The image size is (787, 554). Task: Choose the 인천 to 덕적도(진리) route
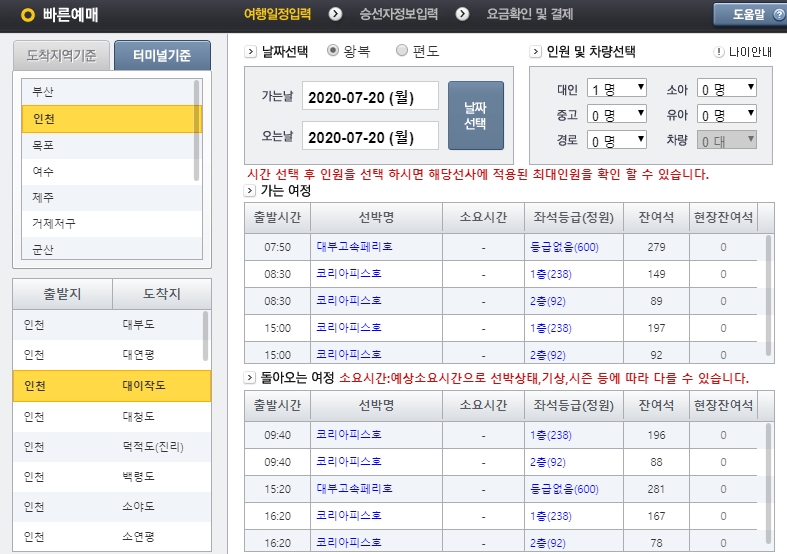coord(112,447)
